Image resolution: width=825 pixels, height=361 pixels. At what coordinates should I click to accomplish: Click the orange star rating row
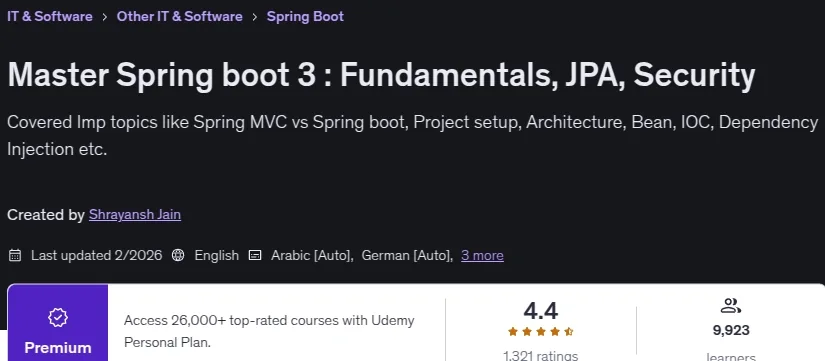(x=540, y=332)
